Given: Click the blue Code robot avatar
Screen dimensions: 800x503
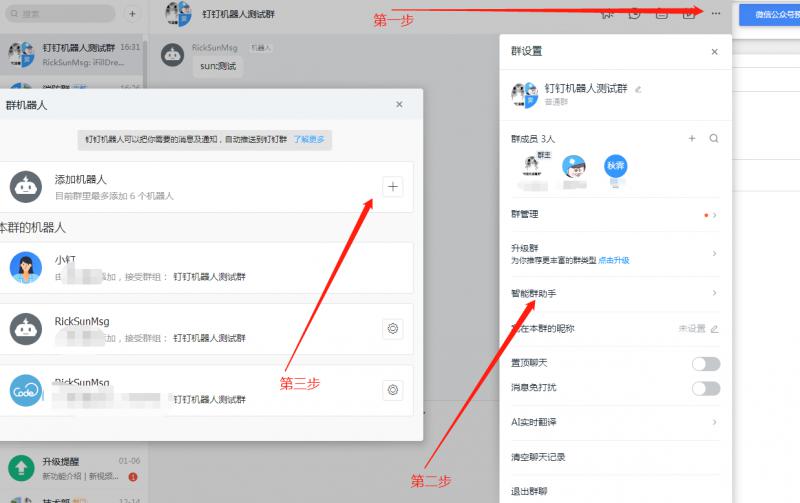Looking at the screenshot, I should (26, 391).
